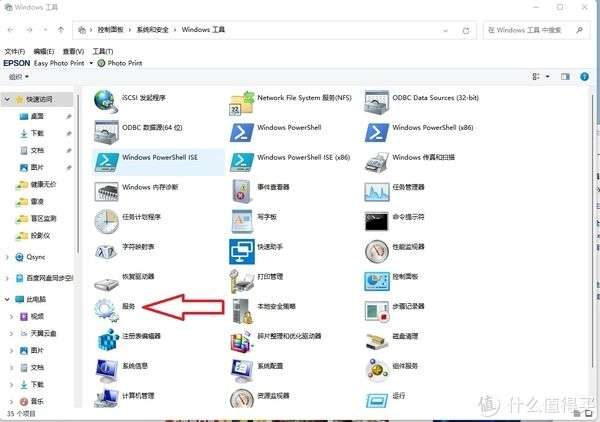Open Windows 传真和扫描
Image resolution: width=600 pixels, height=422 pixels.
(x=410, y=162)
